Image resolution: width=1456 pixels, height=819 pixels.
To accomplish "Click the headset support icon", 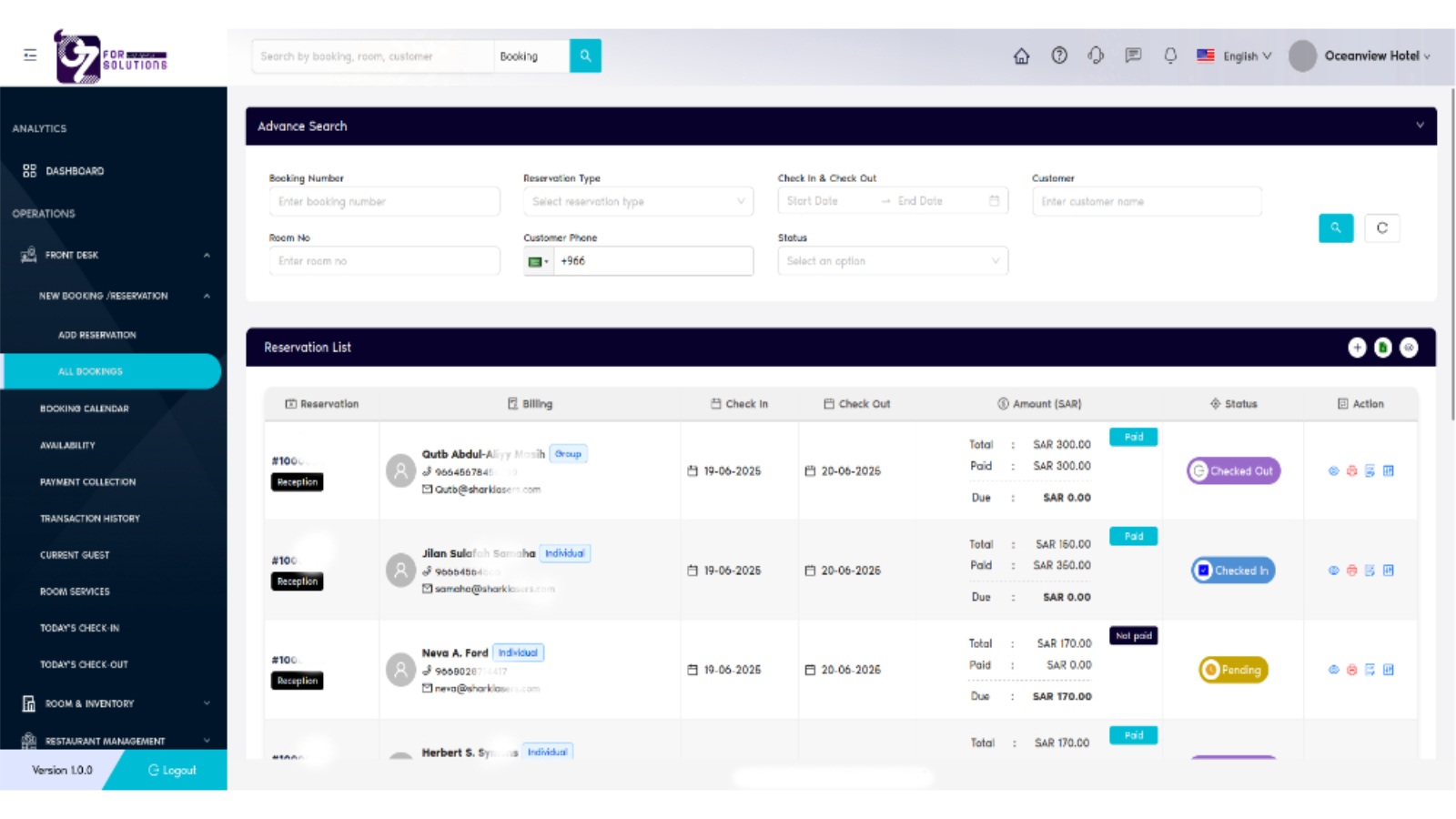I will click(x=1096, y=56).
